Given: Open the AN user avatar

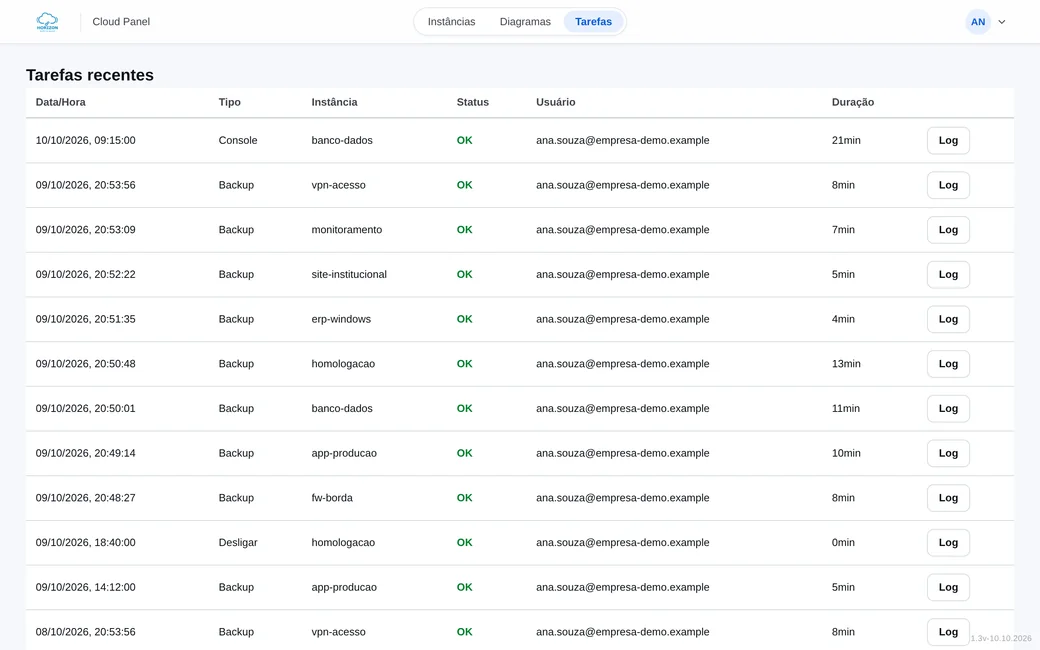Looking at the screenshot, I should (978, 22).
